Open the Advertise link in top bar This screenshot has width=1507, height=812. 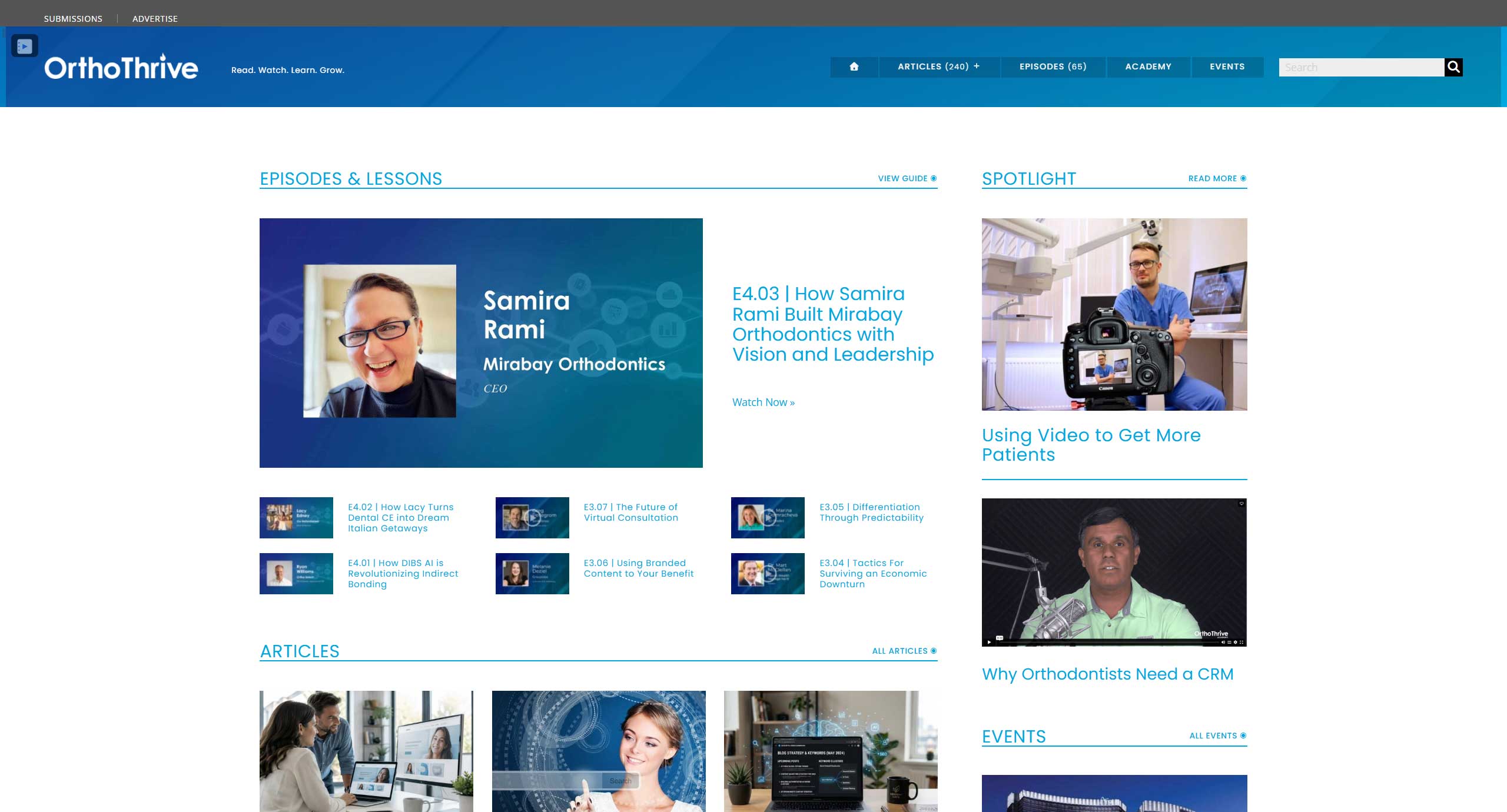[x=155, y=19]
